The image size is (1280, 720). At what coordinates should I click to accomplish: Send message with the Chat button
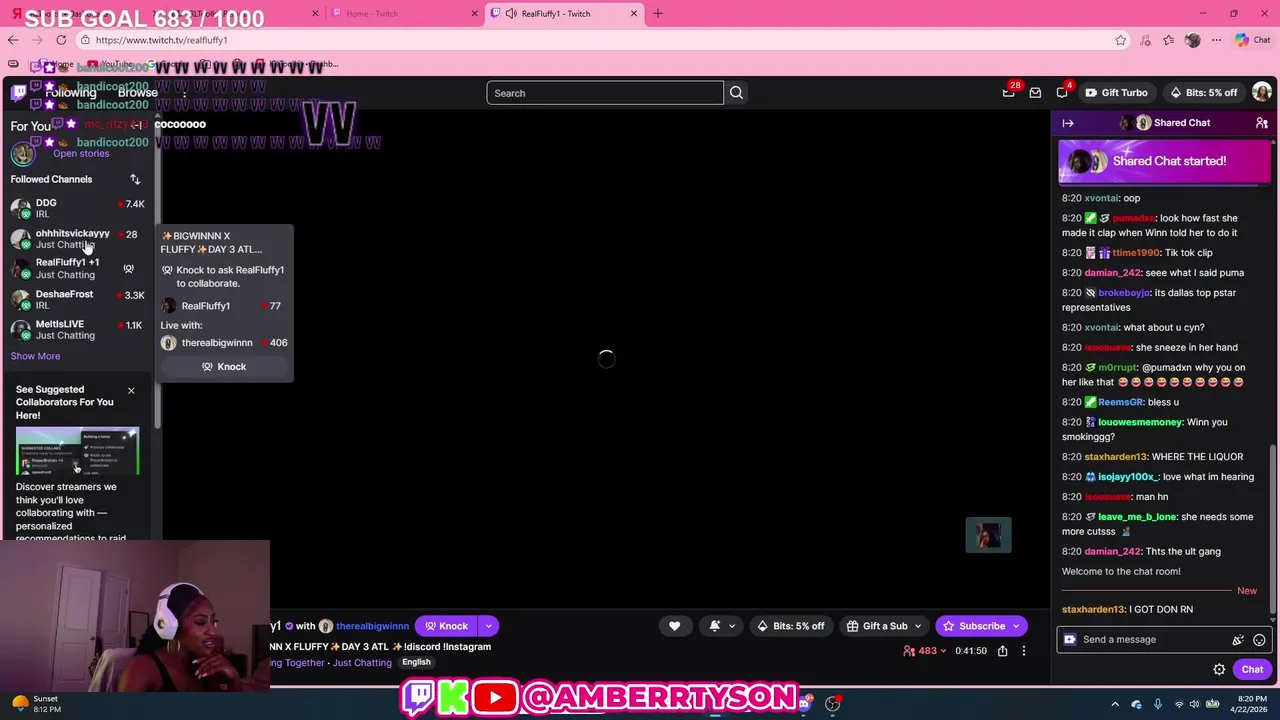[1252, 670]
